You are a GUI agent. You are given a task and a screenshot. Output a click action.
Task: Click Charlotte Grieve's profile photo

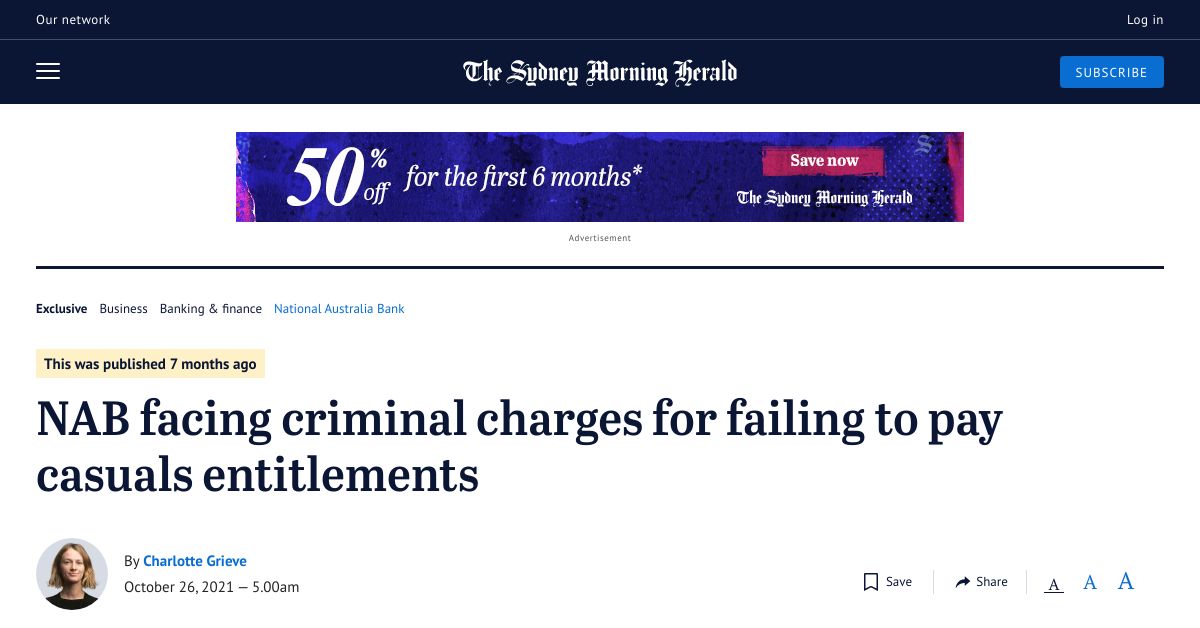72,574
